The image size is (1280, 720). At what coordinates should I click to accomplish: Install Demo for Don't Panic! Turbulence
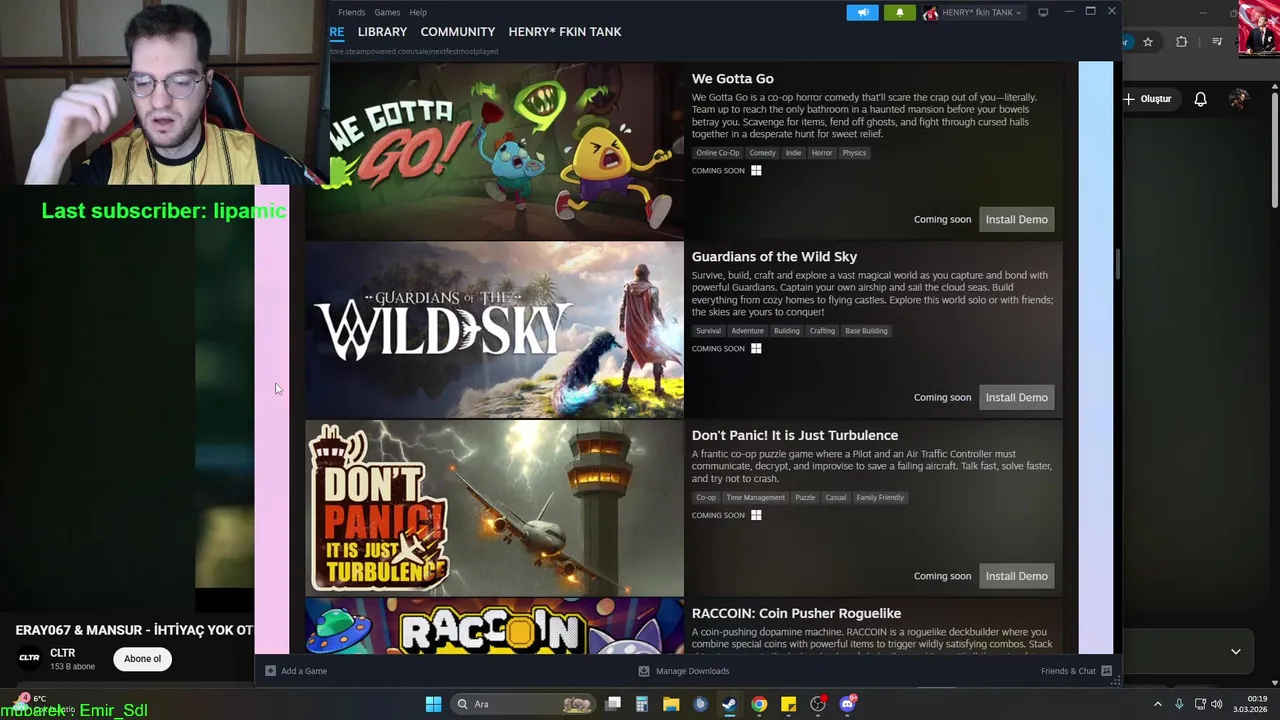[1016, 576]
